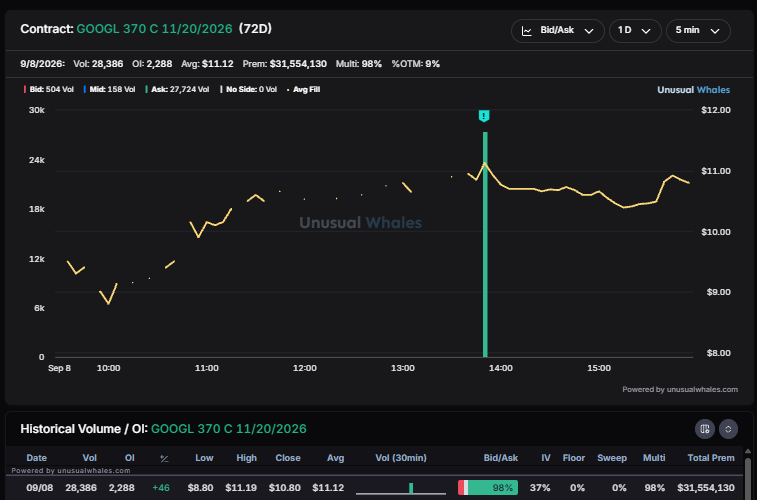This screenshot has width=757, height=500.
Task: Click Unusual Whales logo at chart top right
Action: point(693,90)
